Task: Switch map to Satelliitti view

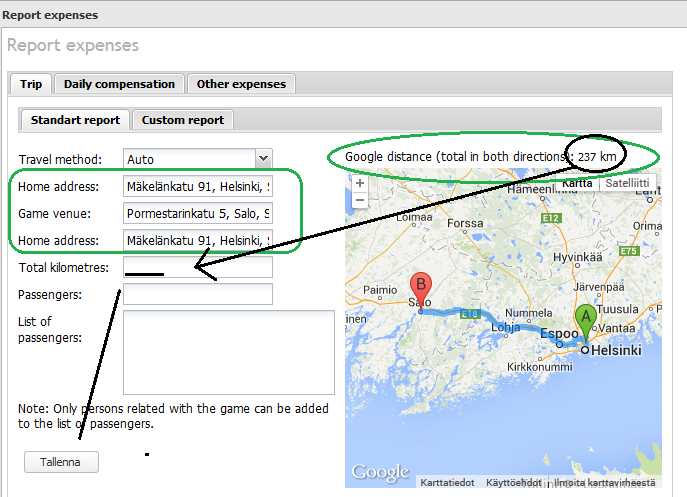Action: click(627, 183)
